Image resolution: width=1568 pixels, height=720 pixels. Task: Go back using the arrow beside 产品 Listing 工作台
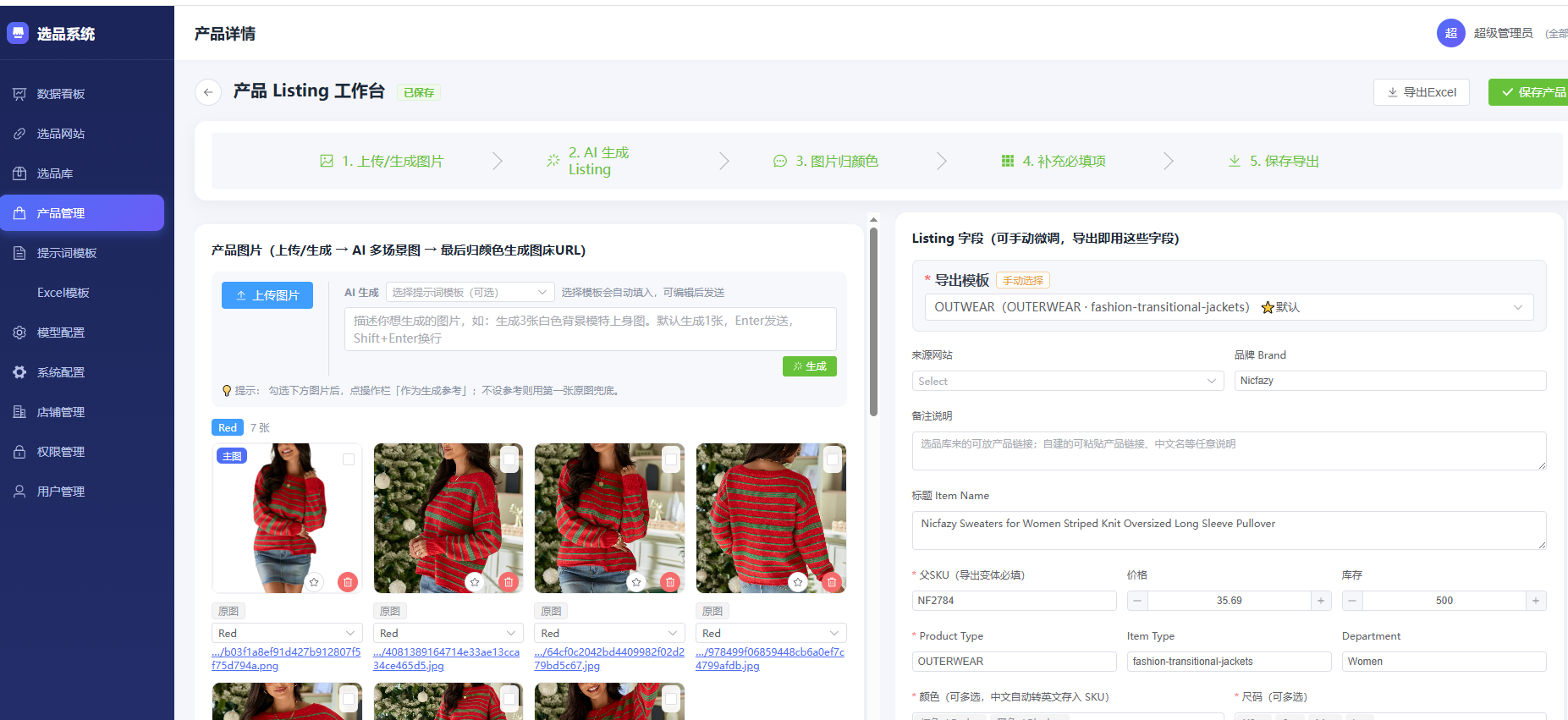208,92
